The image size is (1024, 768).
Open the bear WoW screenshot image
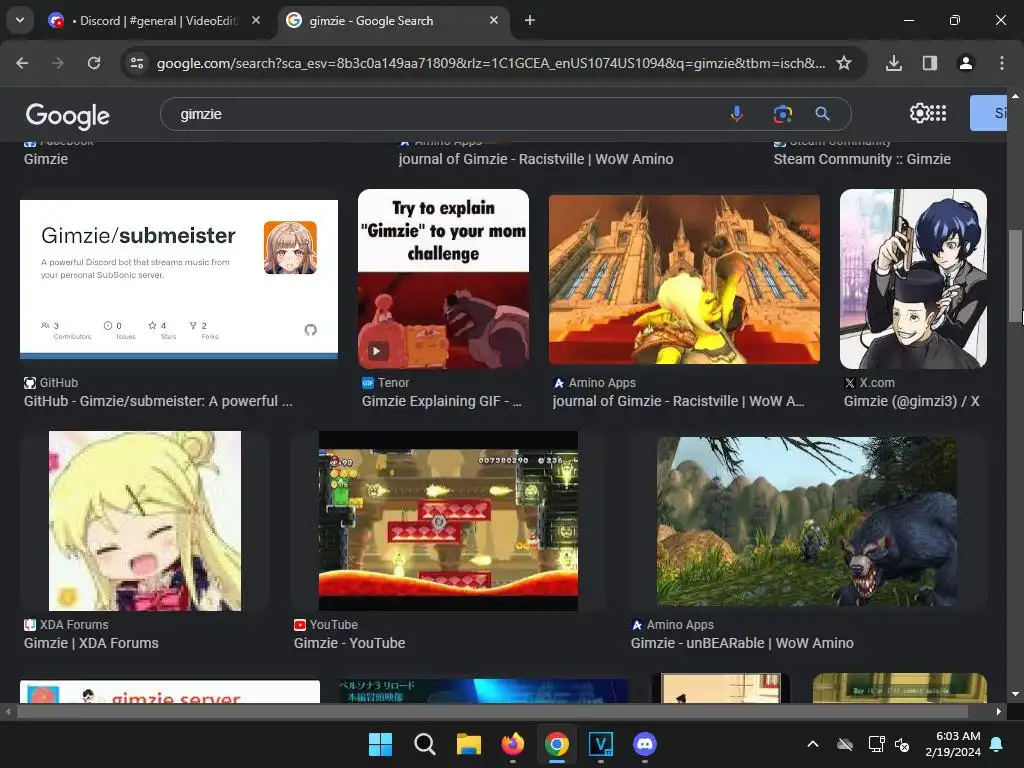pos(807,521)
